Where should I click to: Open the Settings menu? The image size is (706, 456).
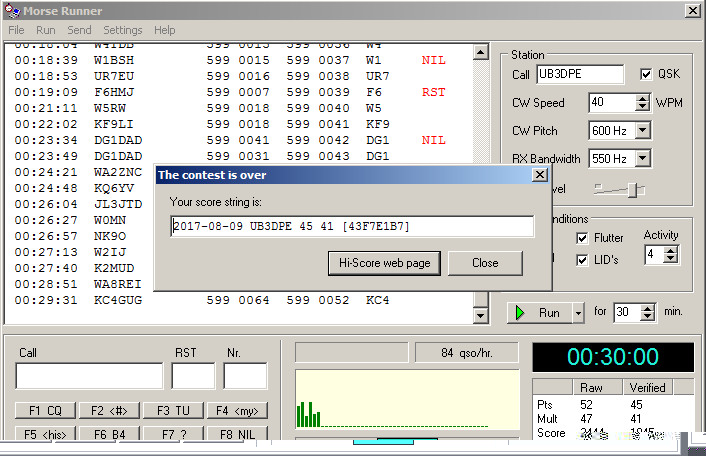(123, 30)
